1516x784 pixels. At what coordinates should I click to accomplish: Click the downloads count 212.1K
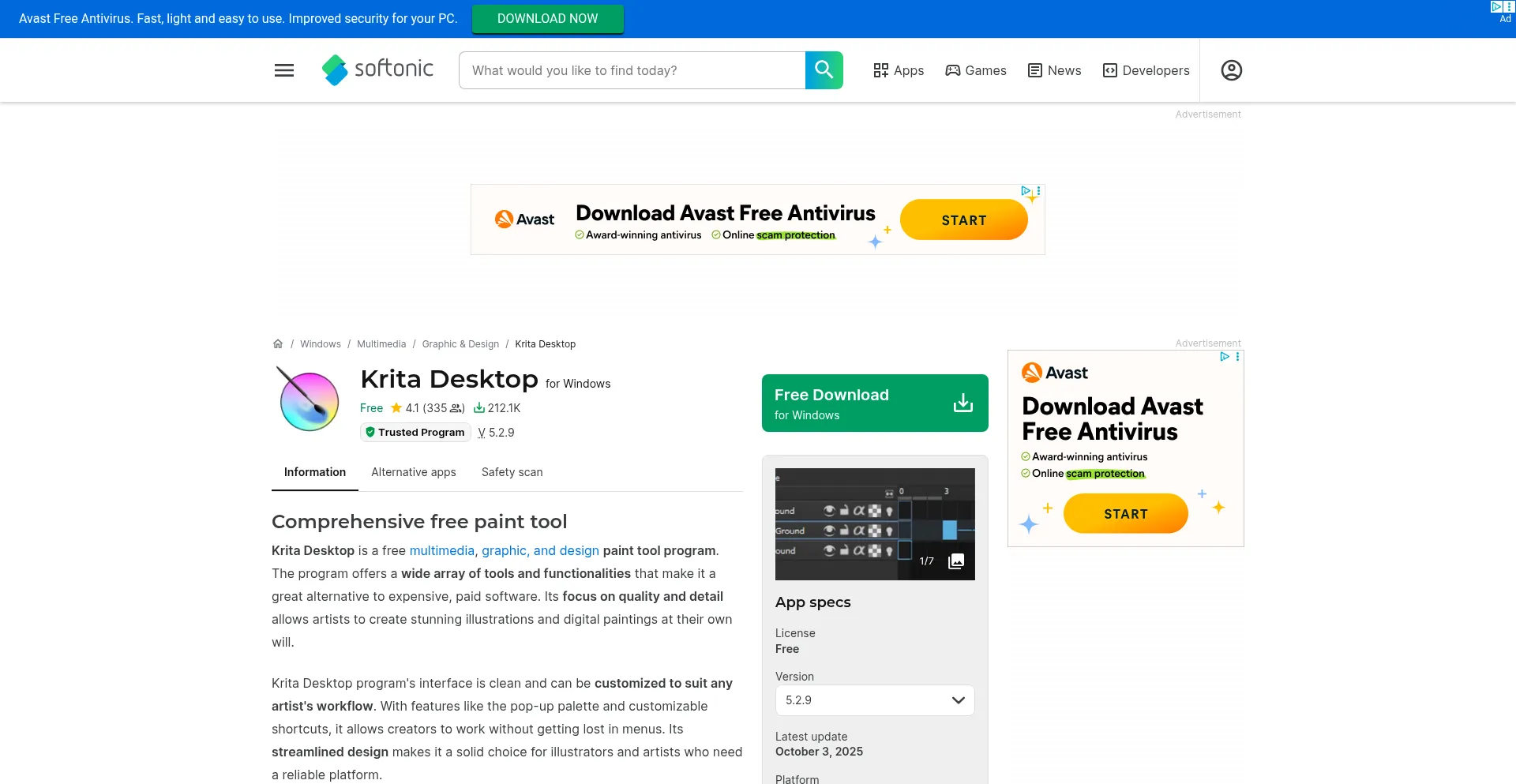(x=497, y=408)
